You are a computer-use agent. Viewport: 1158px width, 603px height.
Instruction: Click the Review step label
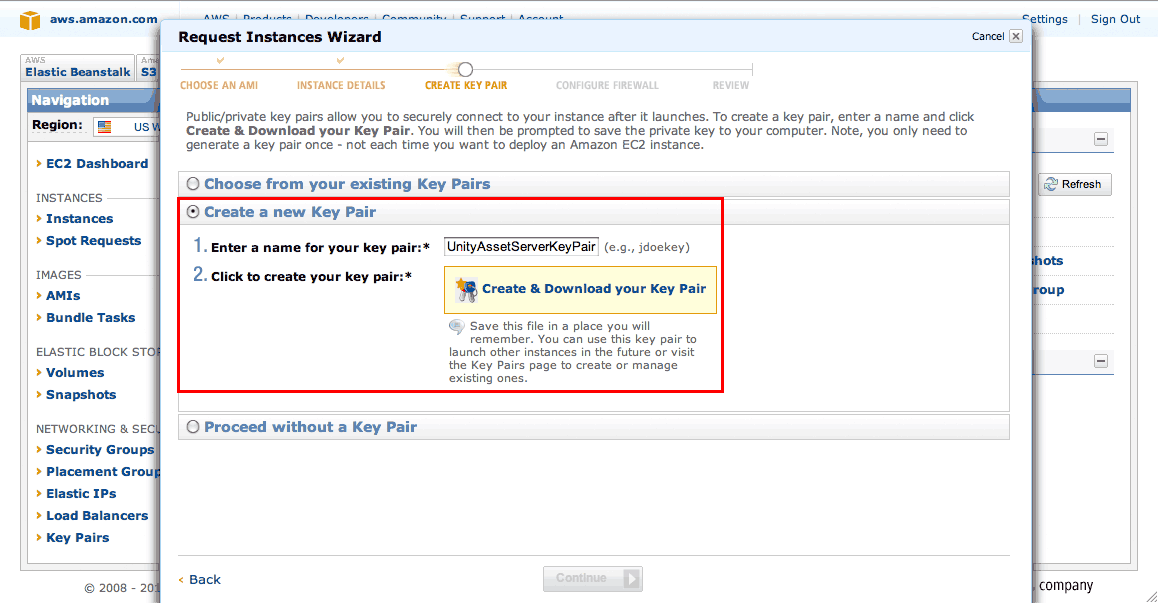(x=730, y=85)
